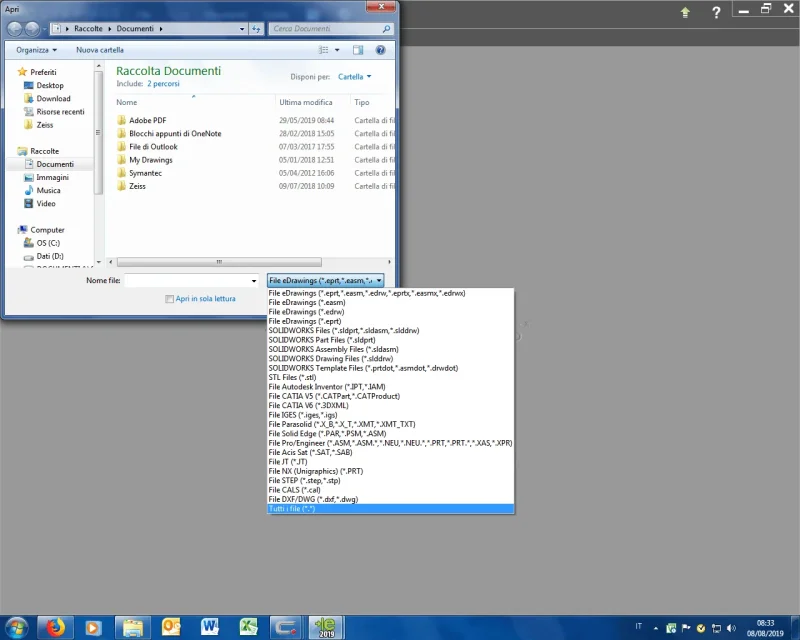Expand the Organizza dropdown
The image size is (800, 640).
coord(36,50)
